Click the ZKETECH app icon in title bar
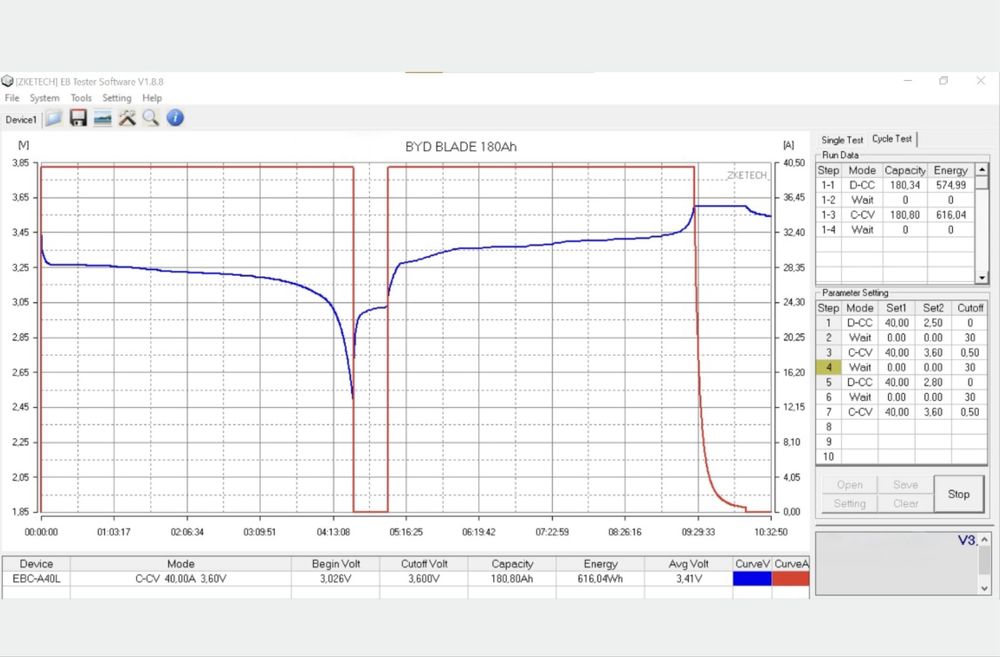This screenshot has height=657, width=1000. (8, 82)
